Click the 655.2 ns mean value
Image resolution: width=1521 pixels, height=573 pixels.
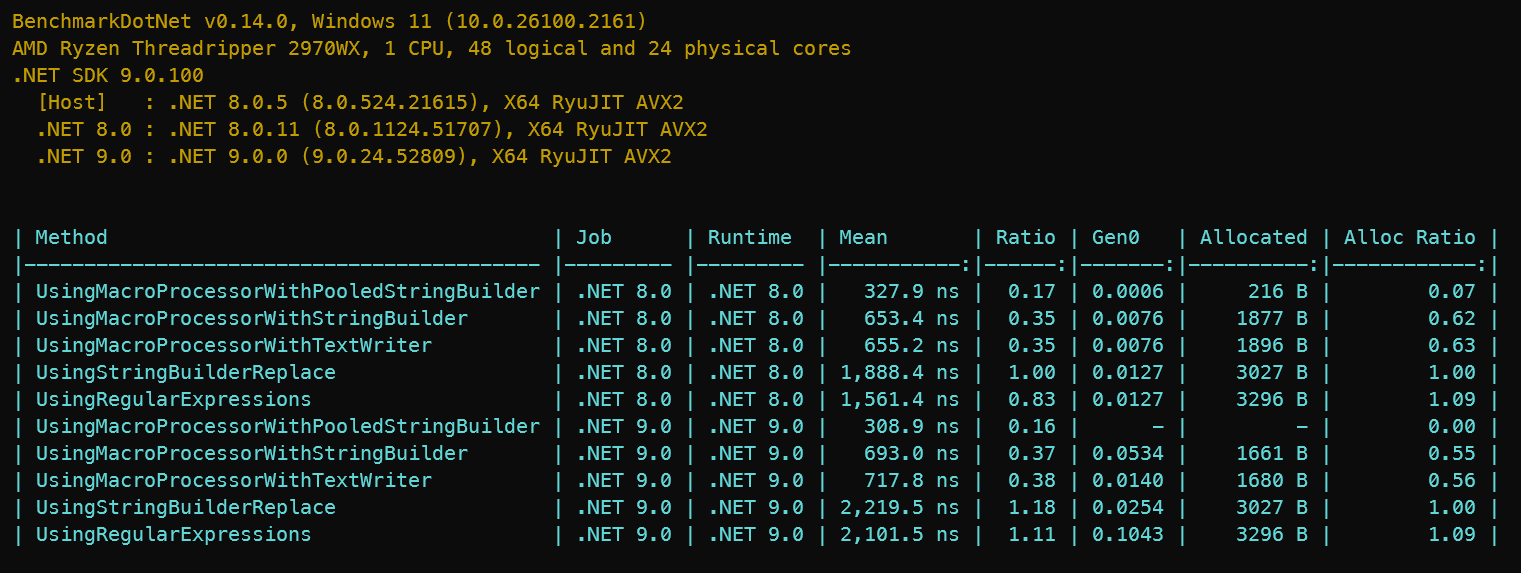(912, 345)
